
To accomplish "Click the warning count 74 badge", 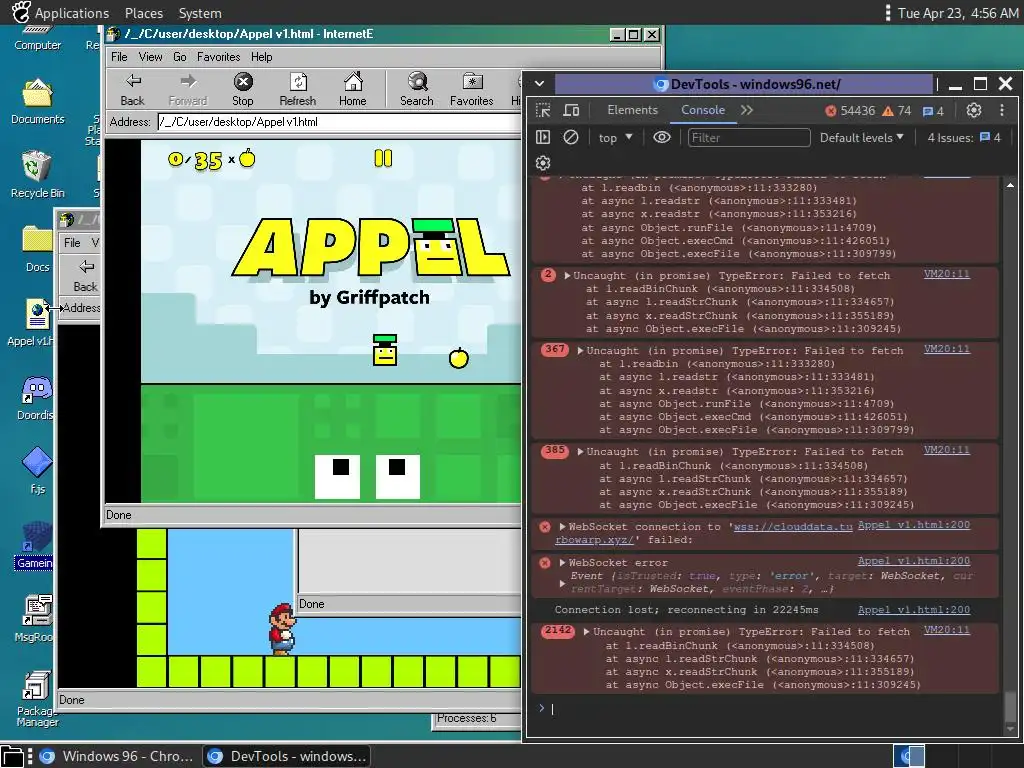I will click(x=897, y=111).
